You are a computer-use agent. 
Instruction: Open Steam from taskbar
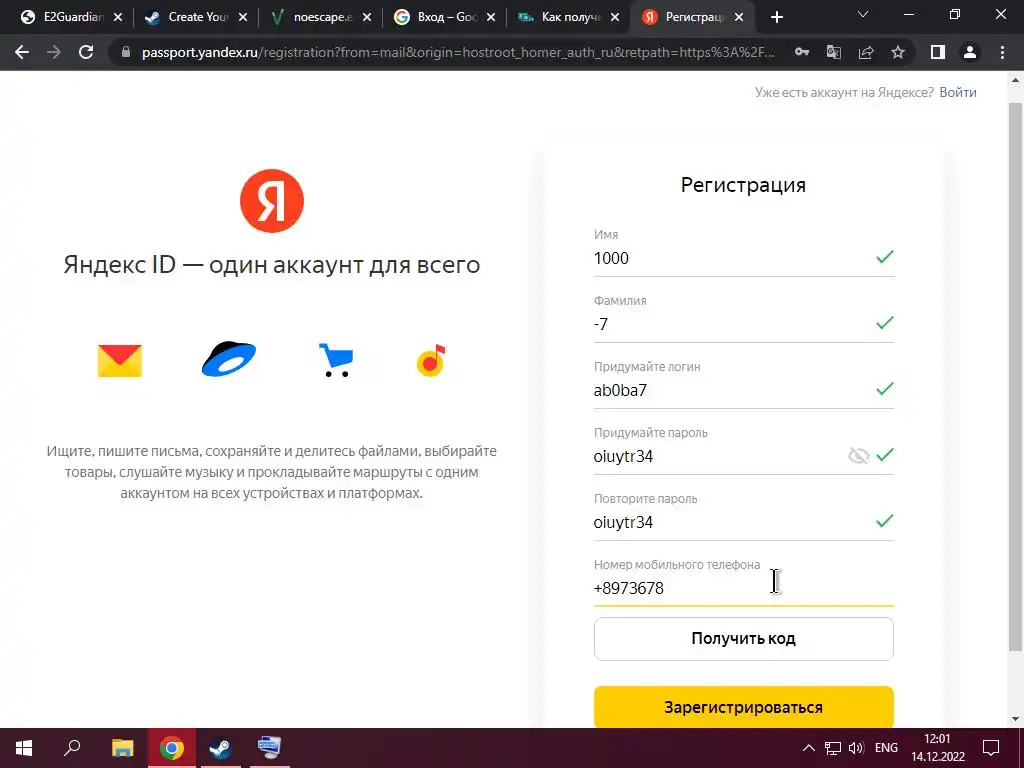(220, 748)
